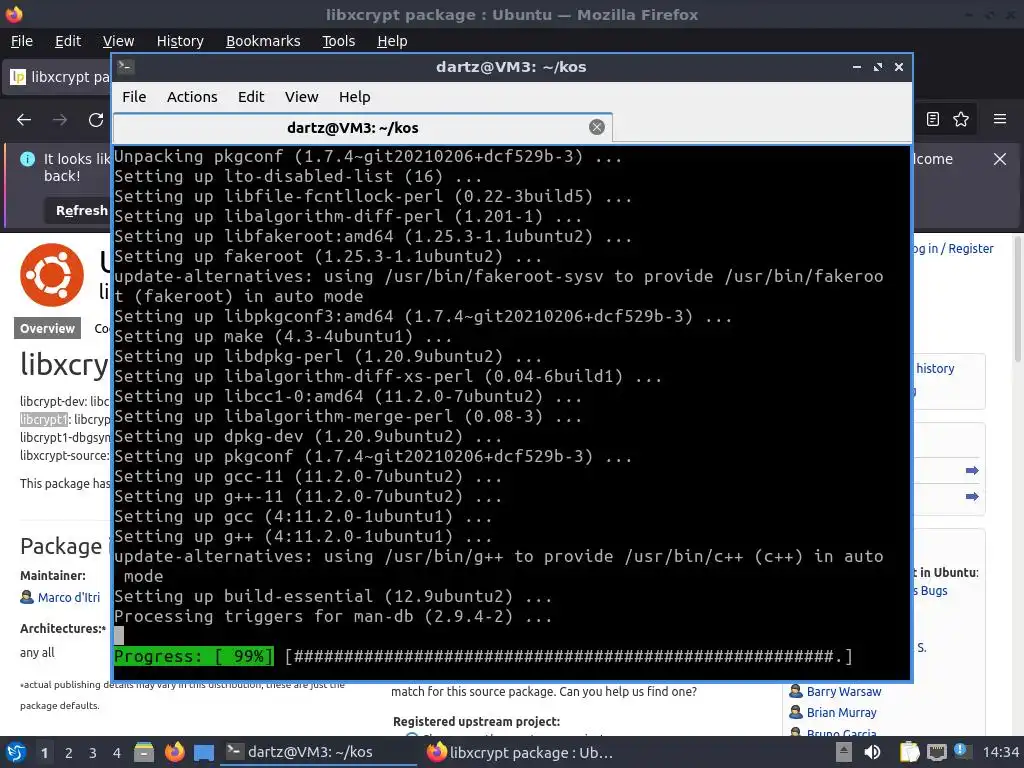Click the Firefox forward arrow
Viewport: 1024px width, 768px height.
(x=60, y=120)
